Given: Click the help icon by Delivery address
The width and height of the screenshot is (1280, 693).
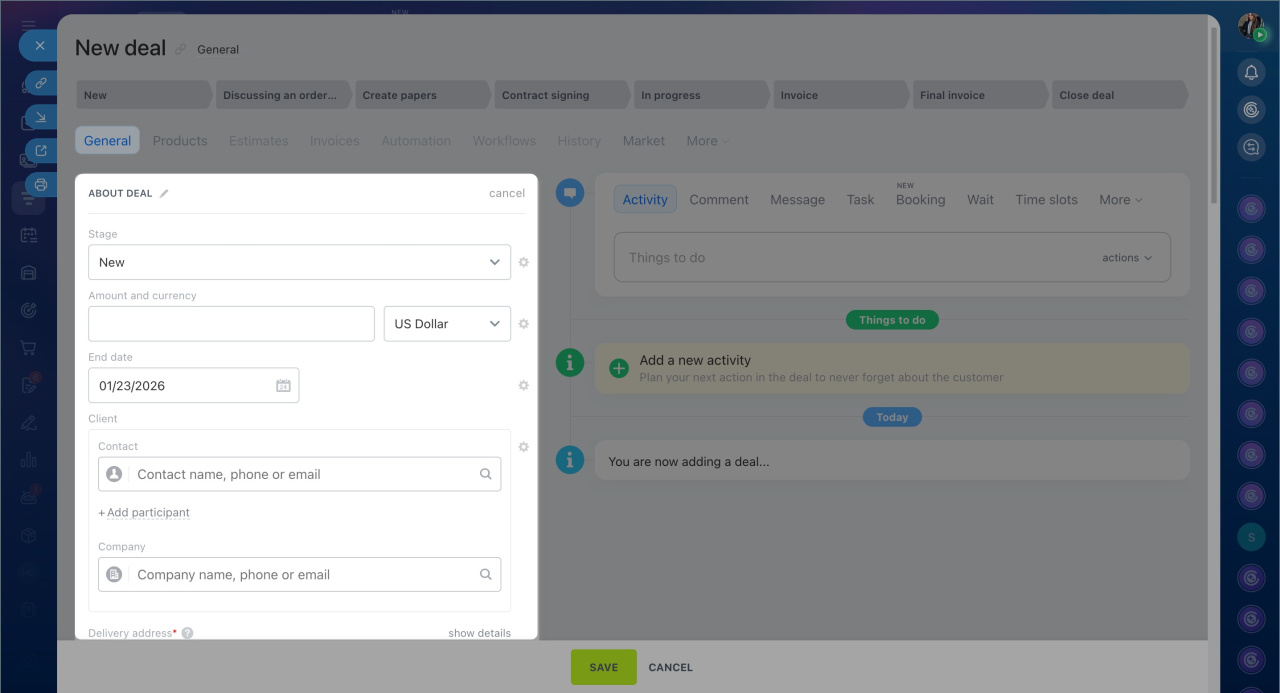Looking at the screenshot, I should click(x=187, y=633).
